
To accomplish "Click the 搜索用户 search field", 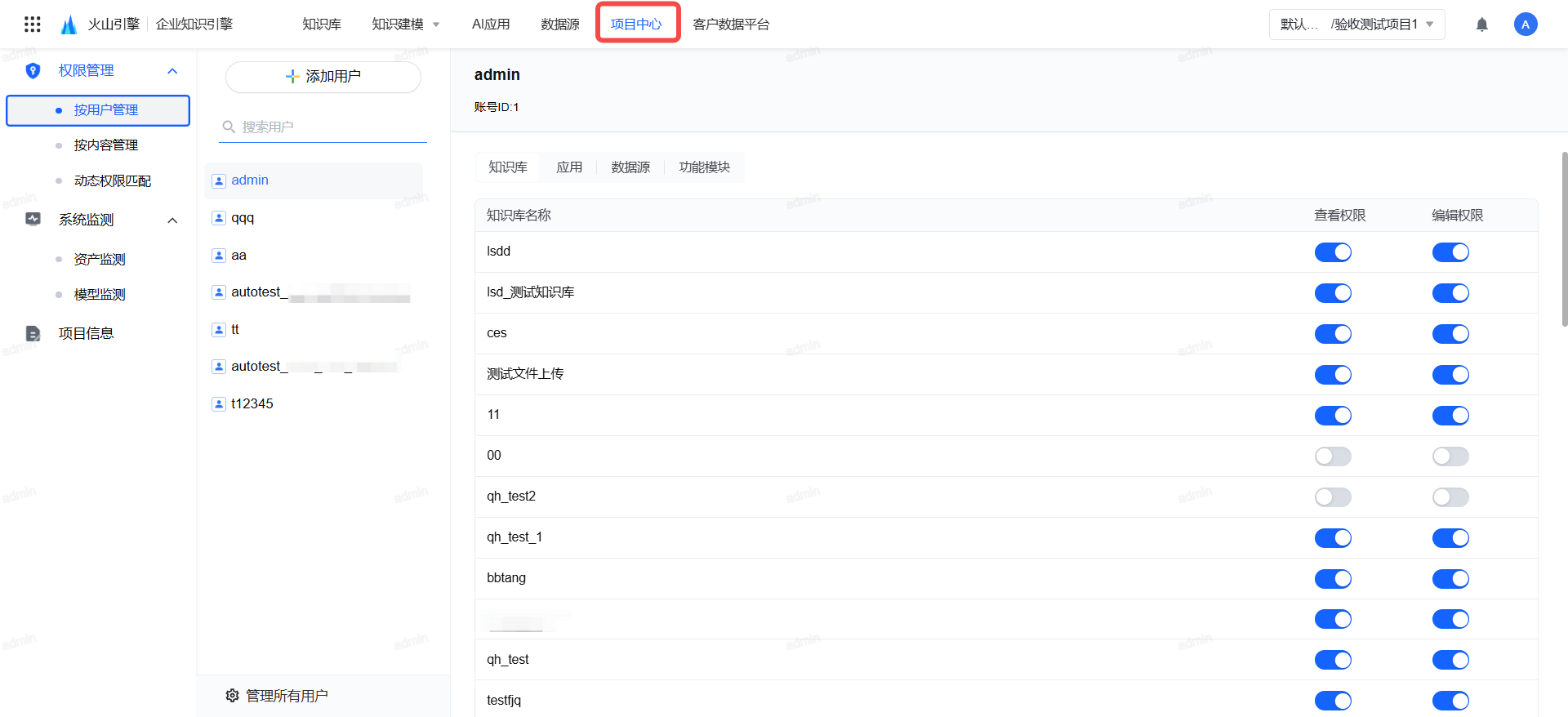I will coord(323,127).
